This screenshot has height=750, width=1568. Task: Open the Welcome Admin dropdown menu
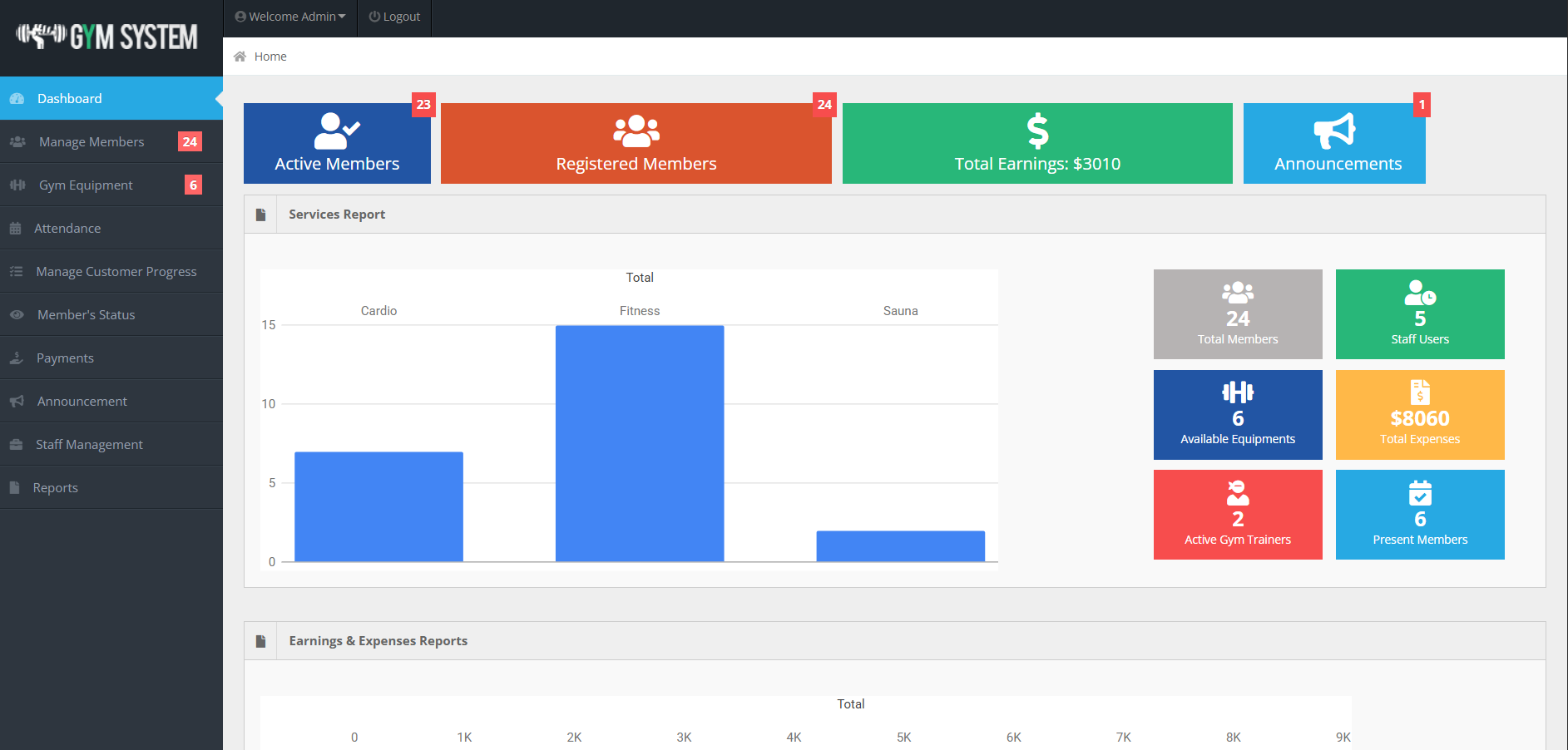[290, 17]
